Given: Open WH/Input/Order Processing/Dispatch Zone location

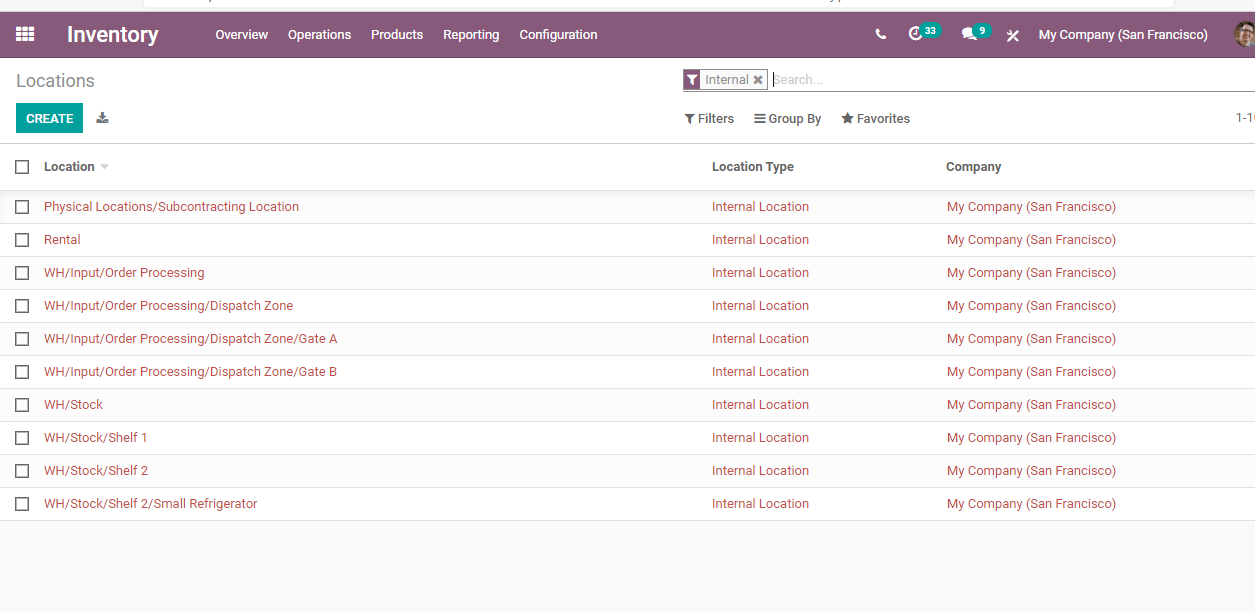Looking at the screenshot, I should pos(168,306).
